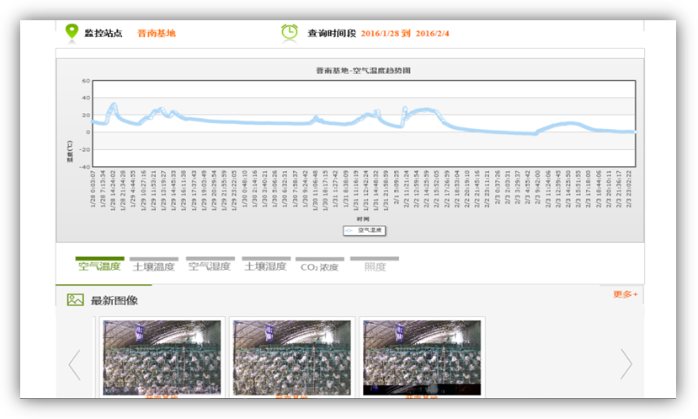698x419 pixels.
Task: Switch to the 照度 tab
Action: tap(374, 265)
